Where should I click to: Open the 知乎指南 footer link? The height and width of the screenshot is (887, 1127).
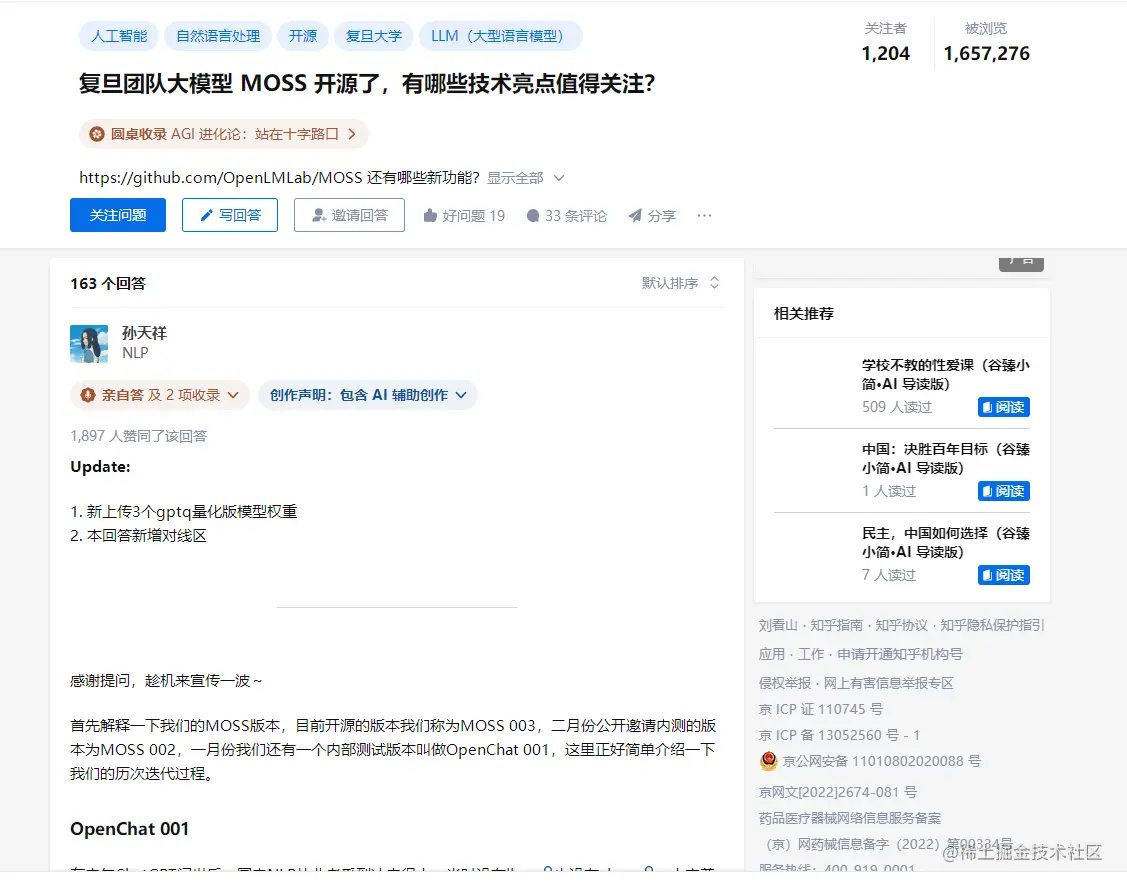[x=836, y=625]
